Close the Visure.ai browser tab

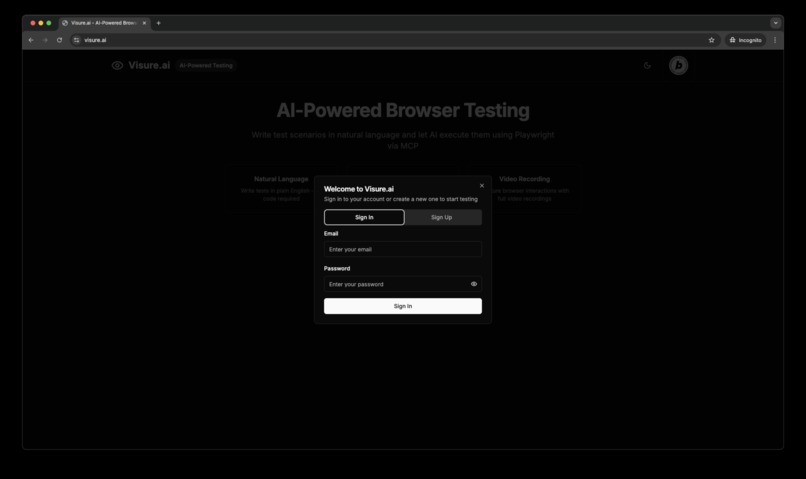point(144,23)
